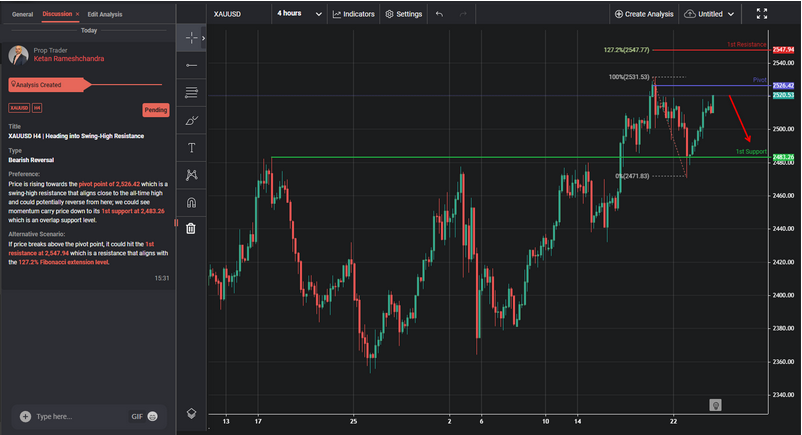Click the 2483.26 support price label
The height and width of the screenshot is (435, 802).
coord(783,157)
